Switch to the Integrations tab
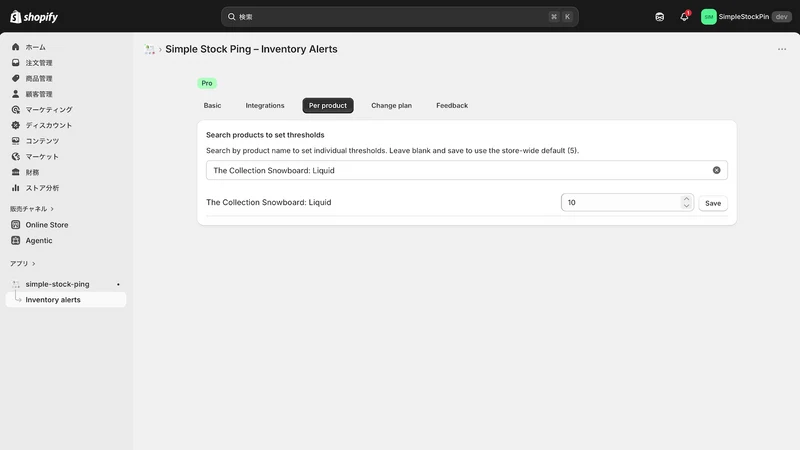 pos(265,106)
